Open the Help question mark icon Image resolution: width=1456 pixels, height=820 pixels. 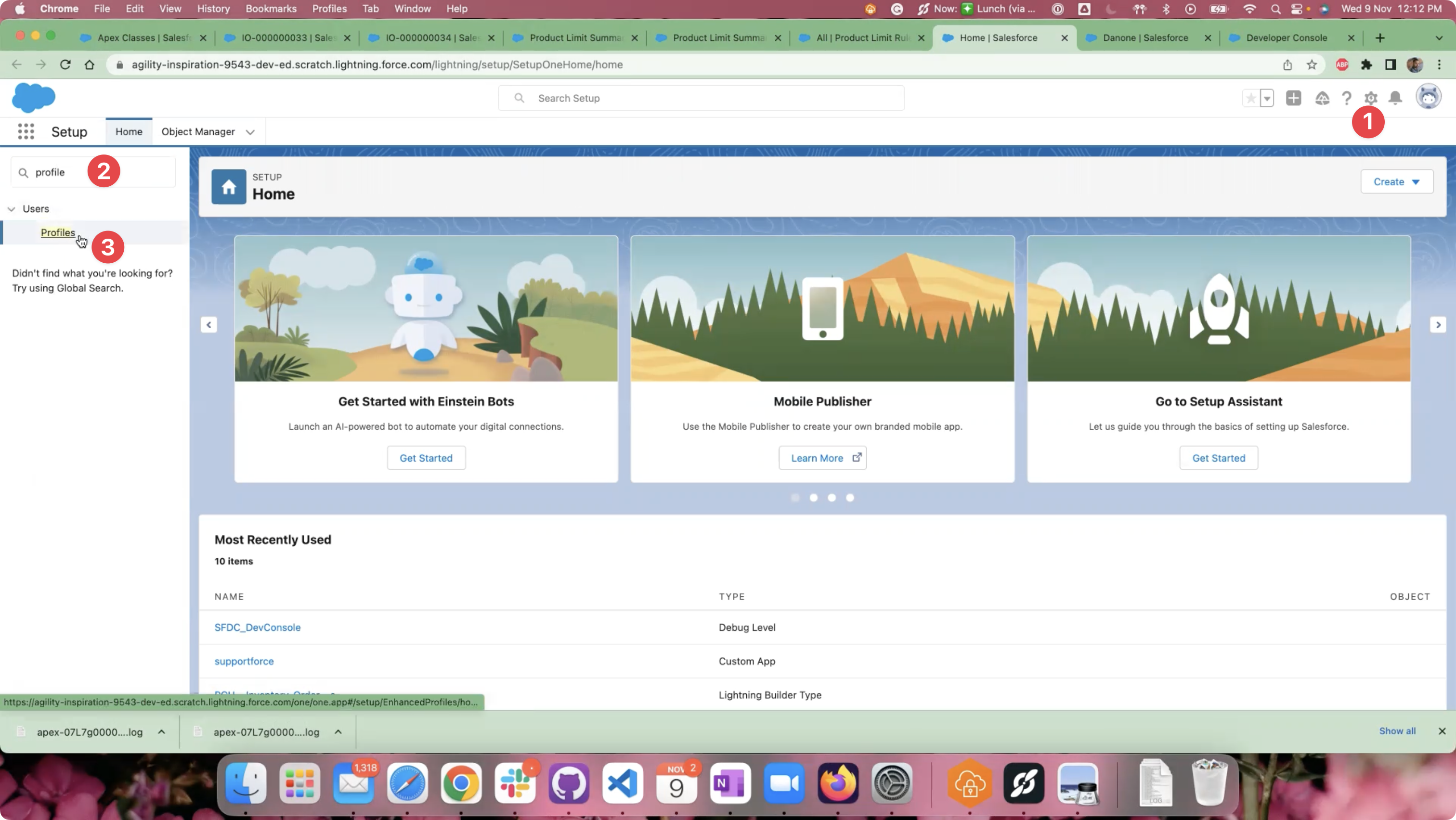click(x=1346, y=98)
